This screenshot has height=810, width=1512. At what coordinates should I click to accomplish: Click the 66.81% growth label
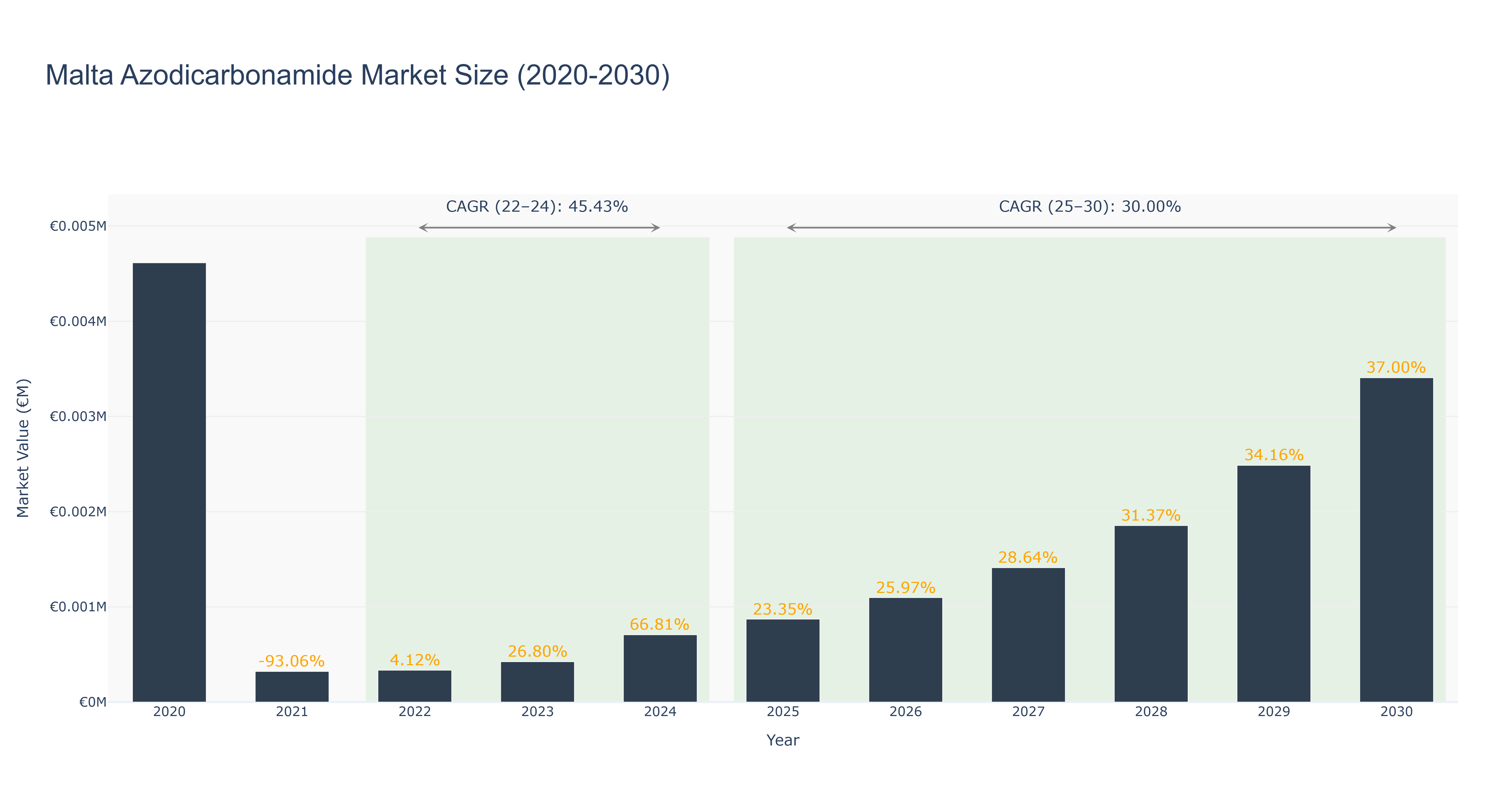pyautogui.click(x=660, y=625)
